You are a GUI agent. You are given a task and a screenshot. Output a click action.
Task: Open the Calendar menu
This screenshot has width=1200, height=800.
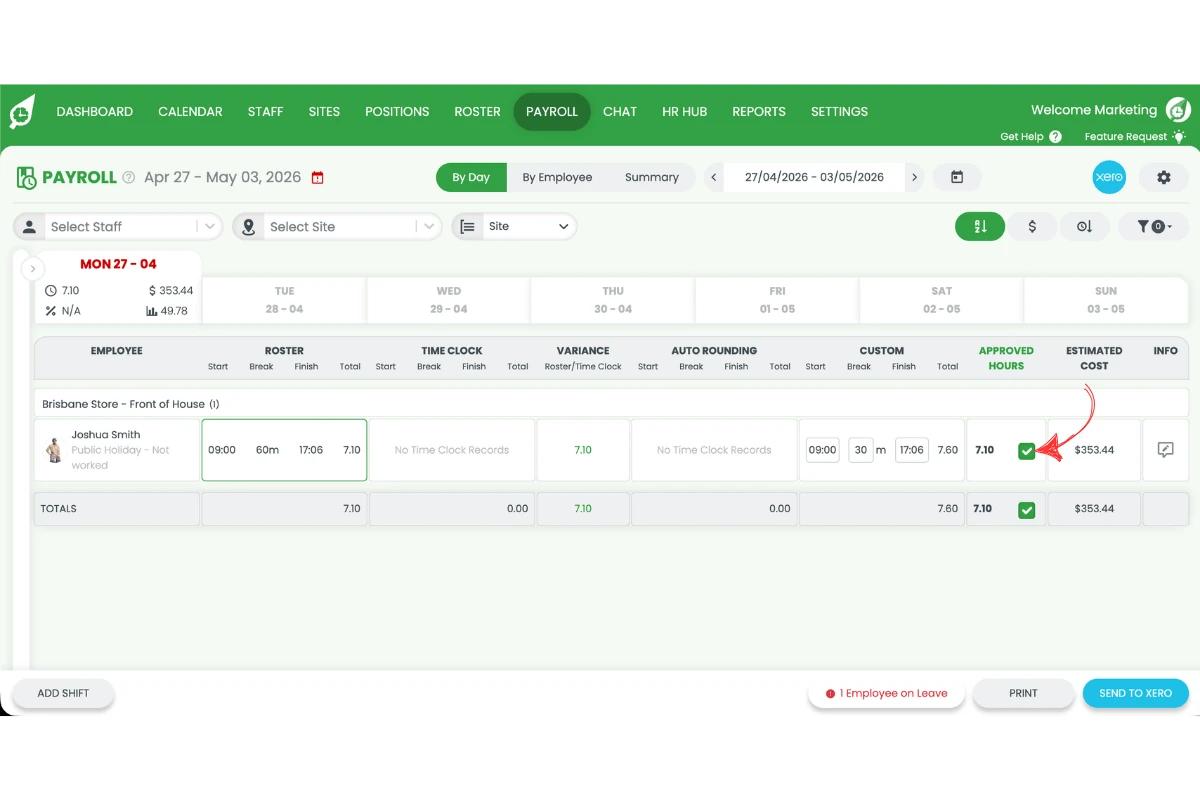coord(190,111)
